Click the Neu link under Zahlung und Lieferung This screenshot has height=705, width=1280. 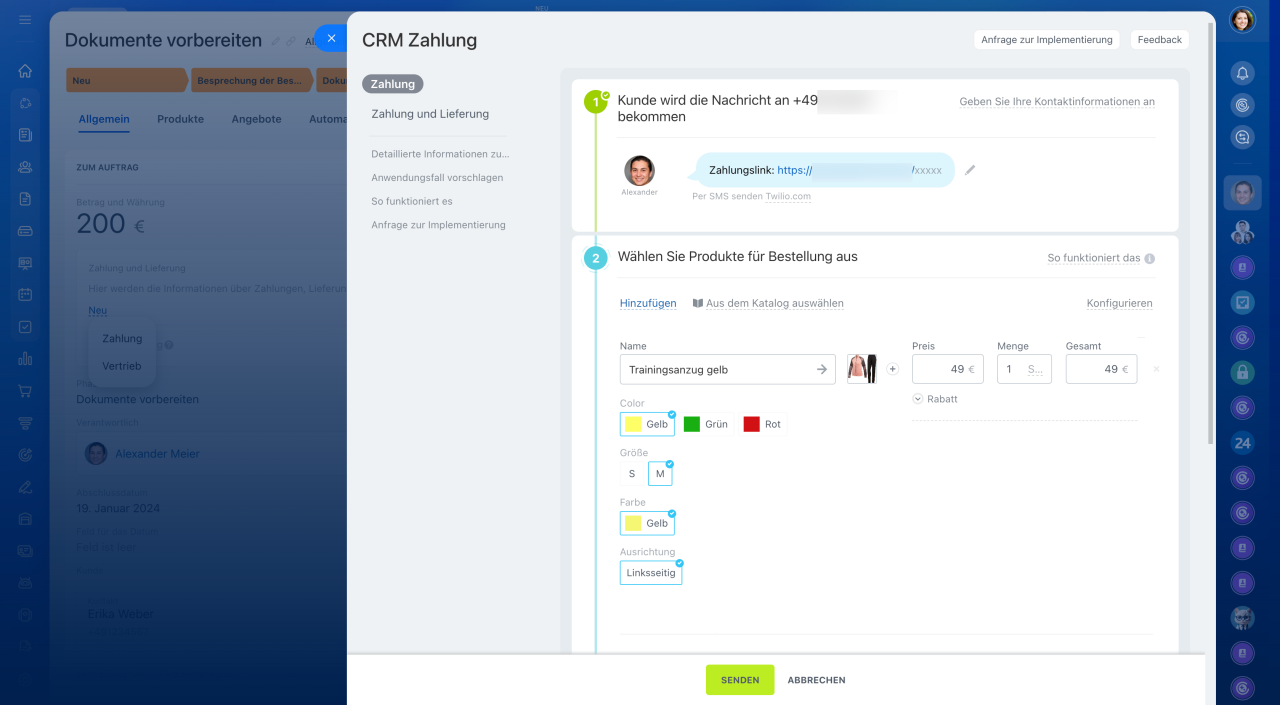click(x=97, y=310)
